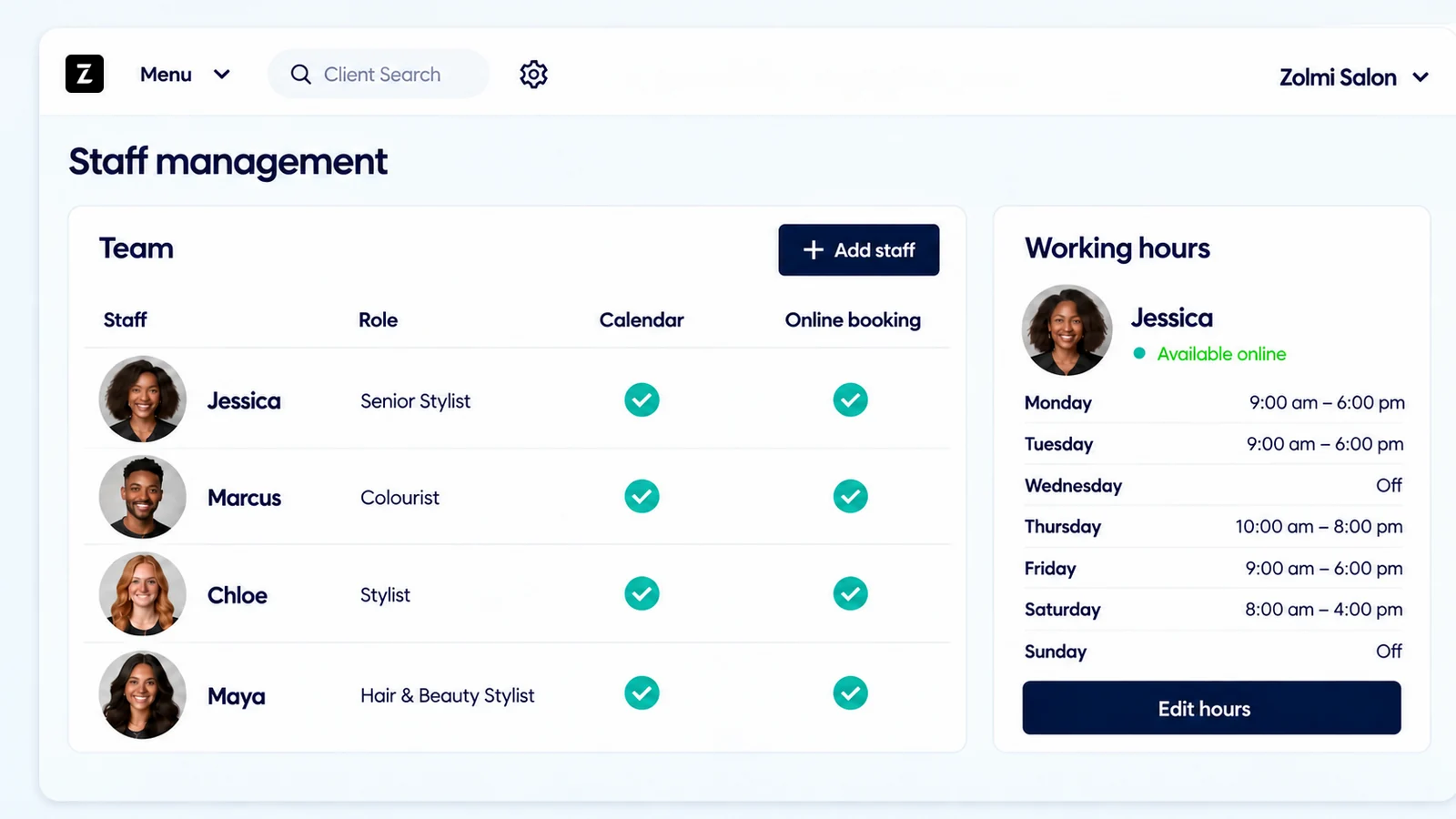
Task: Expand the Menu chevron arrow
Action: pyautogui.click(x=221, y=75)
